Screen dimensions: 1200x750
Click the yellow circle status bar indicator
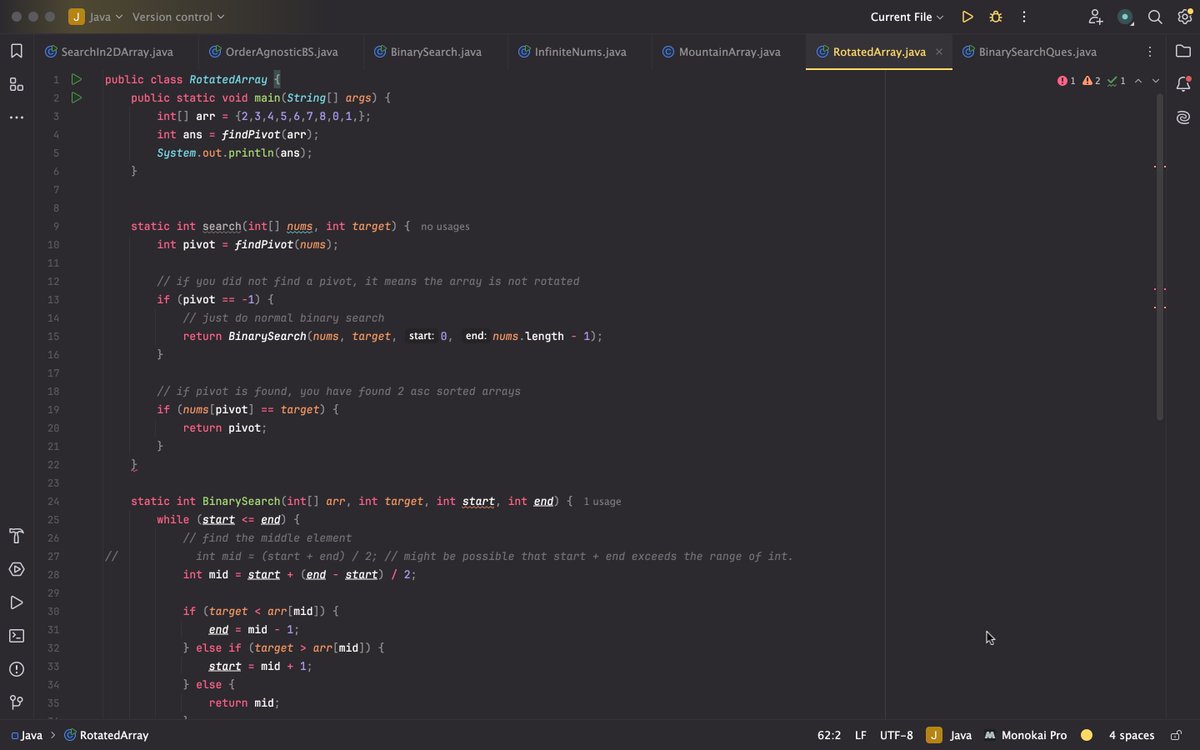(x=1086, y=735)
